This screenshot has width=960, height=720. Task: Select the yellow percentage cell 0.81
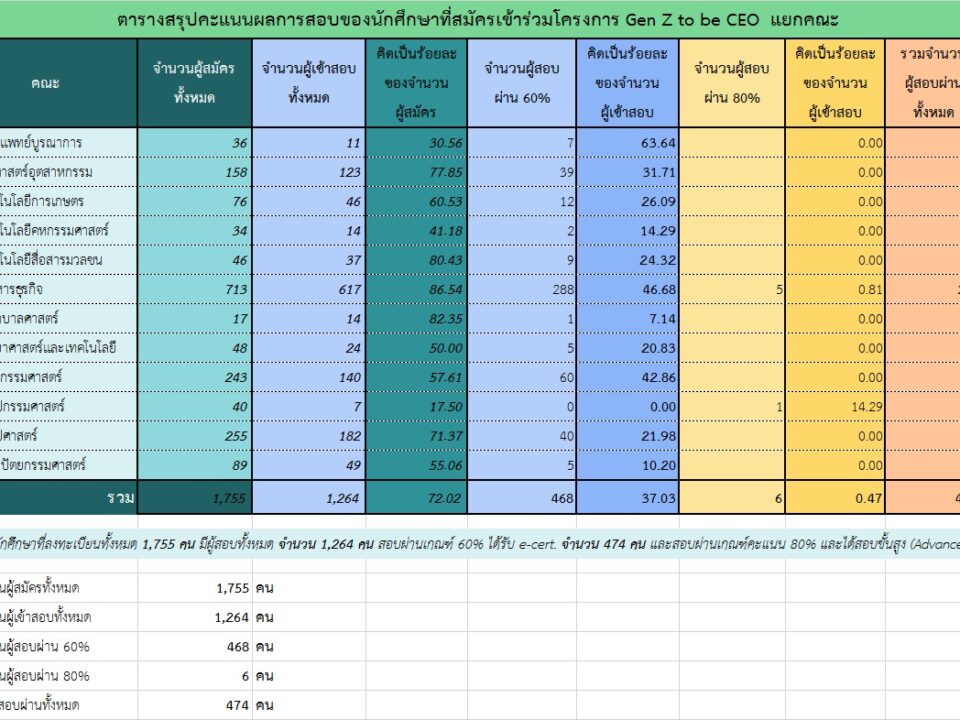835,289
